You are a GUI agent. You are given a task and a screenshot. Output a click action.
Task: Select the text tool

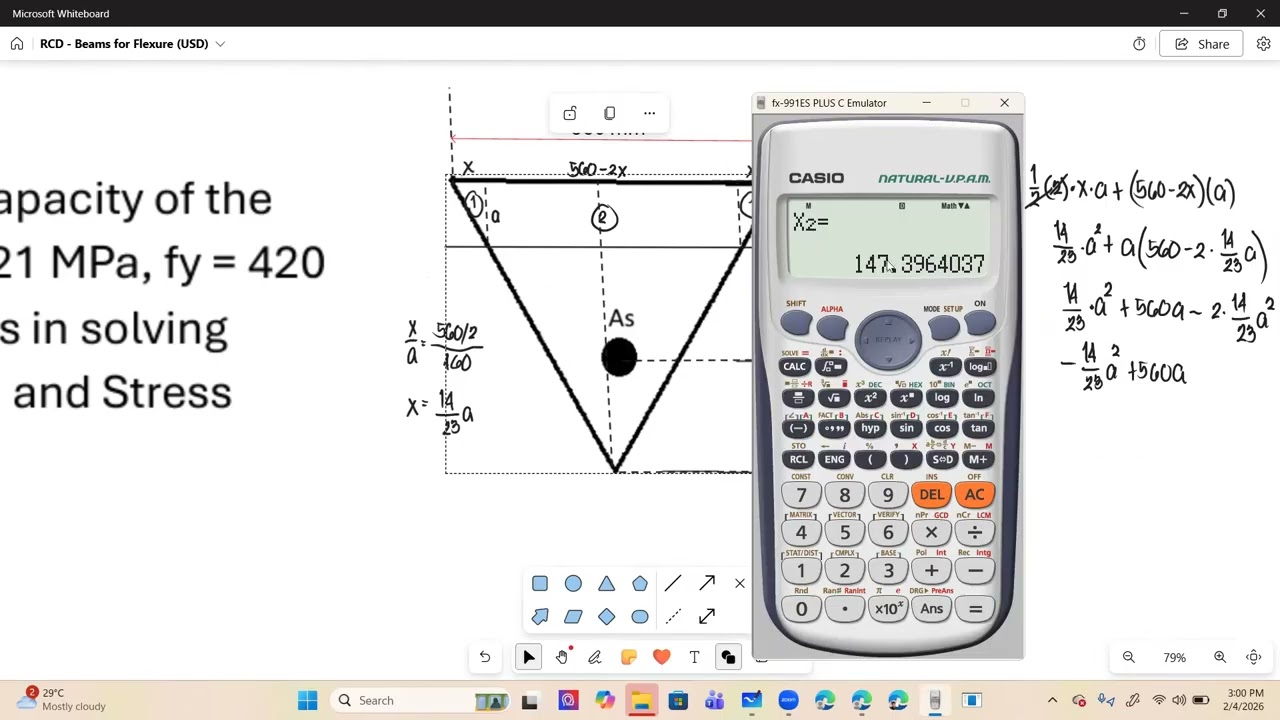click(694, 657)
